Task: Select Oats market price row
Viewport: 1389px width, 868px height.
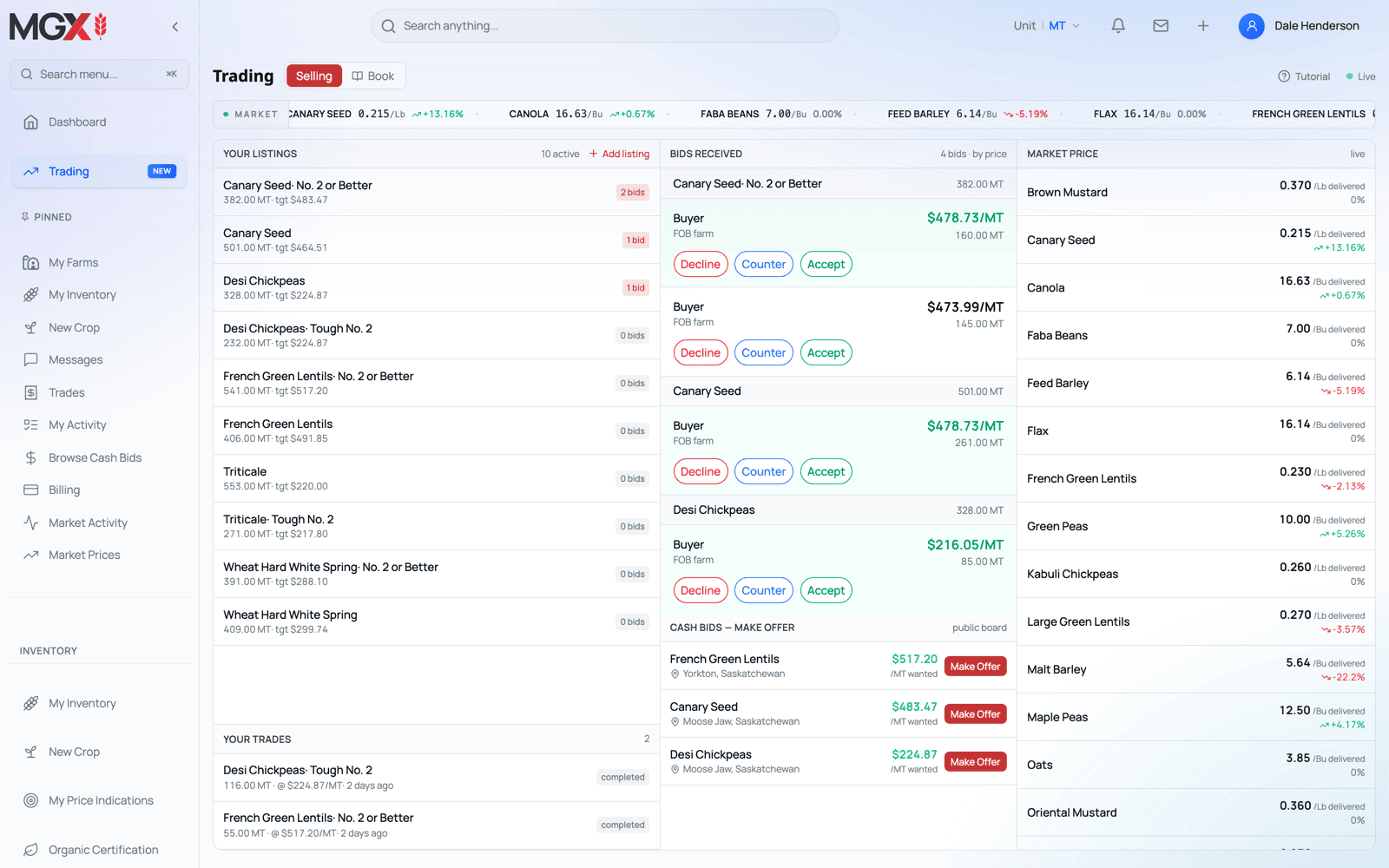Action: [1195, 766]
